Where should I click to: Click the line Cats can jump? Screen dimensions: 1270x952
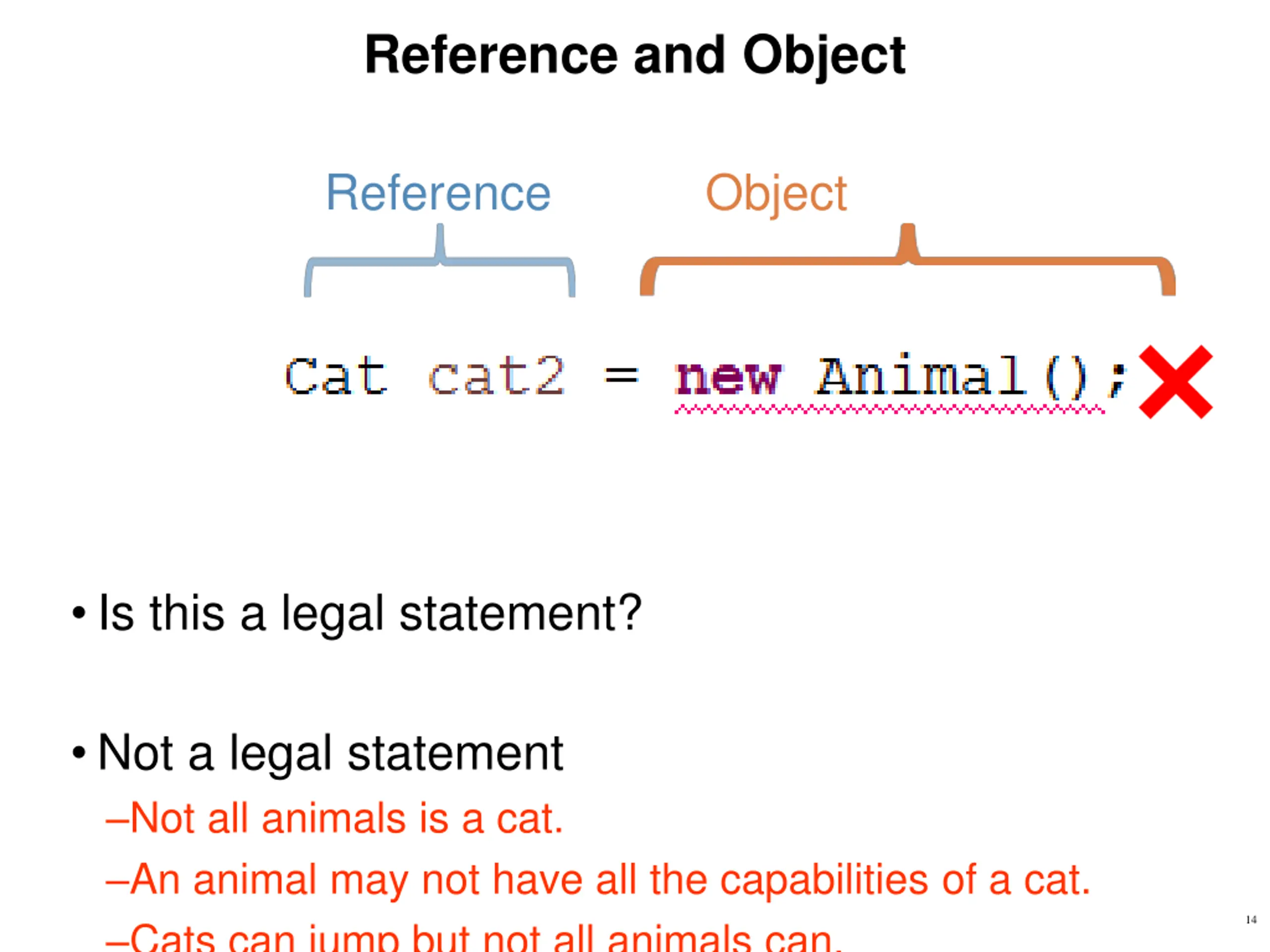tap(474, 937)
